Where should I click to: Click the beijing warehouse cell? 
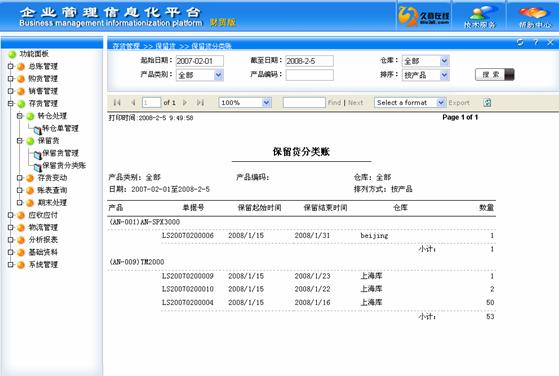(374, 236)
